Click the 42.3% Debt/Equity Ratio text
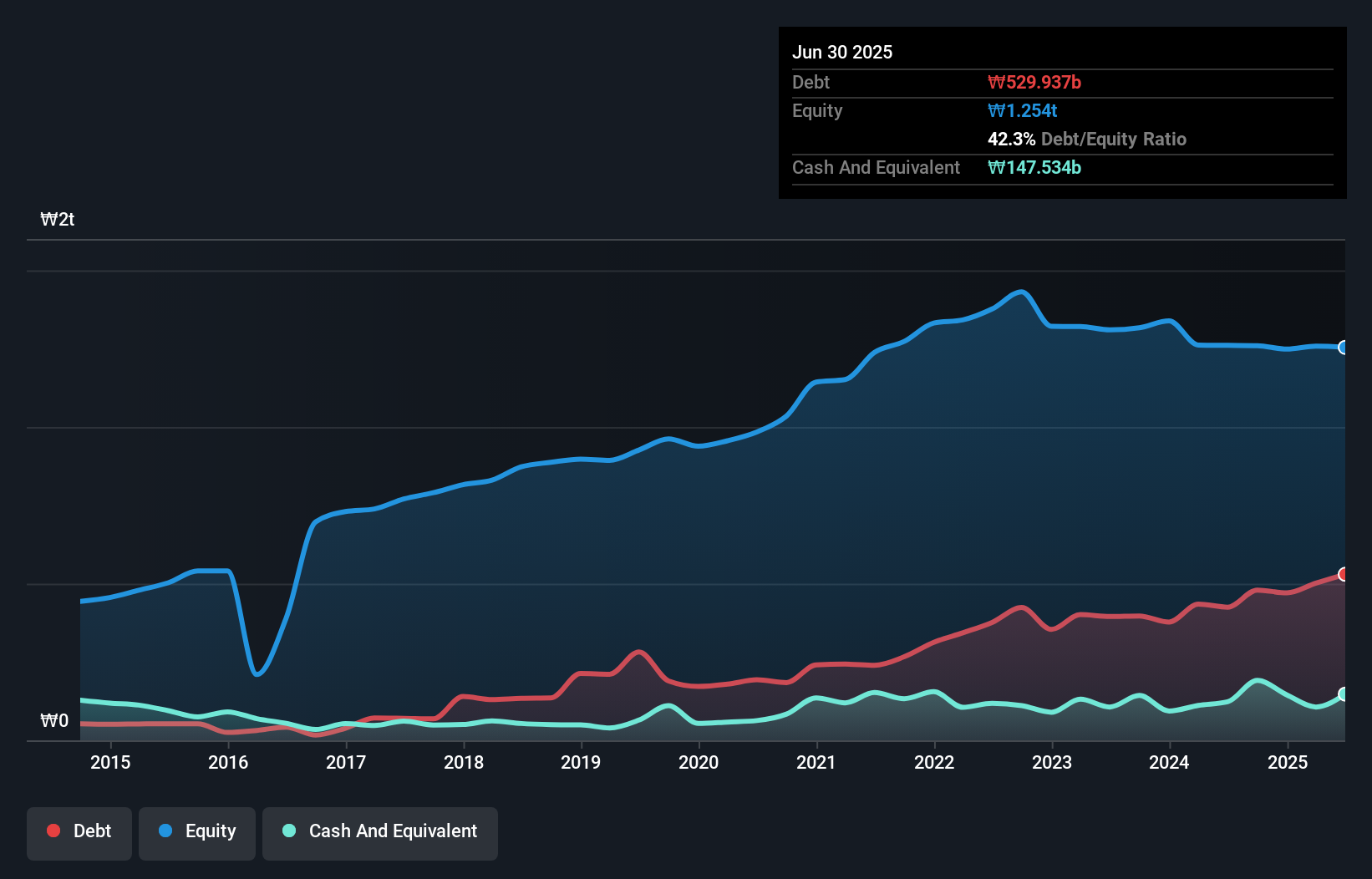Image resolution: width=1372 pixels, height=879 pixels. (x=1087, y=139)
